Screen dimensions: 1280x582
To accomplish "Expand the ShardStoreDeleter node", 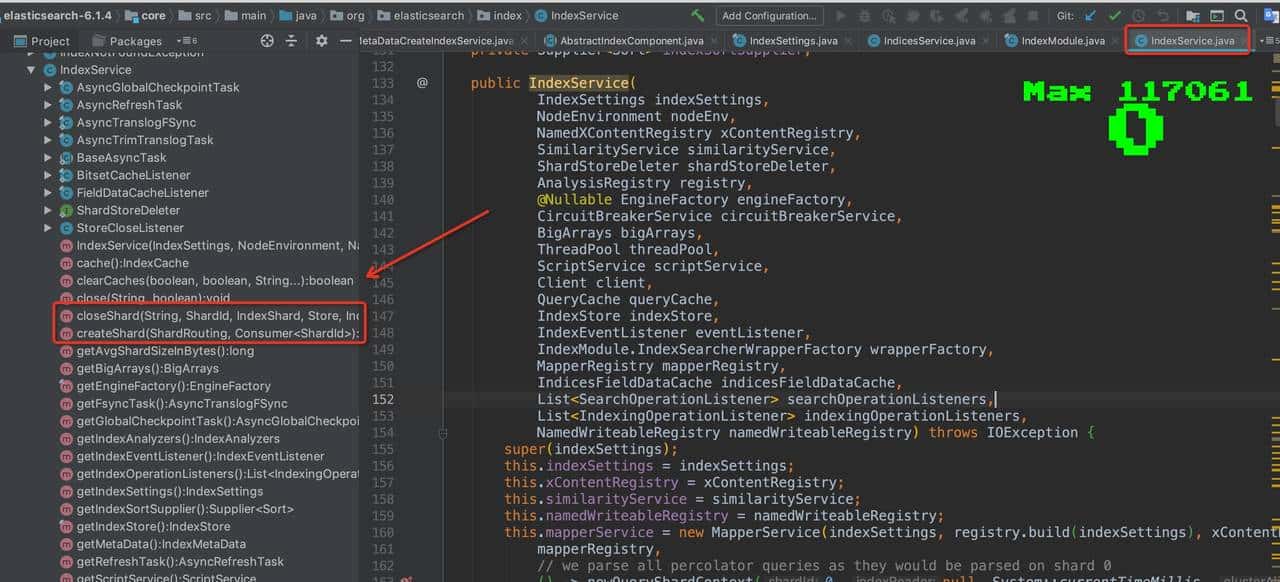I will pos(47,210).
